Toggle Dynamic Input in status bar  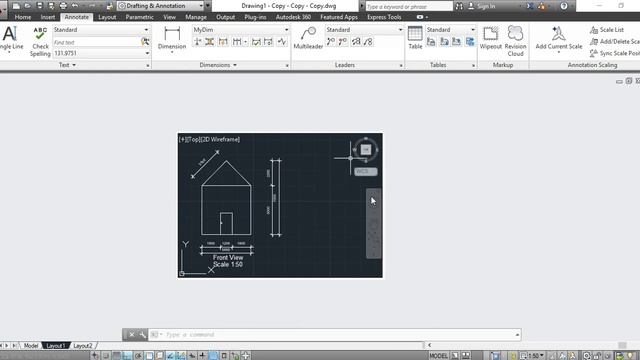[x=192, y=356]
